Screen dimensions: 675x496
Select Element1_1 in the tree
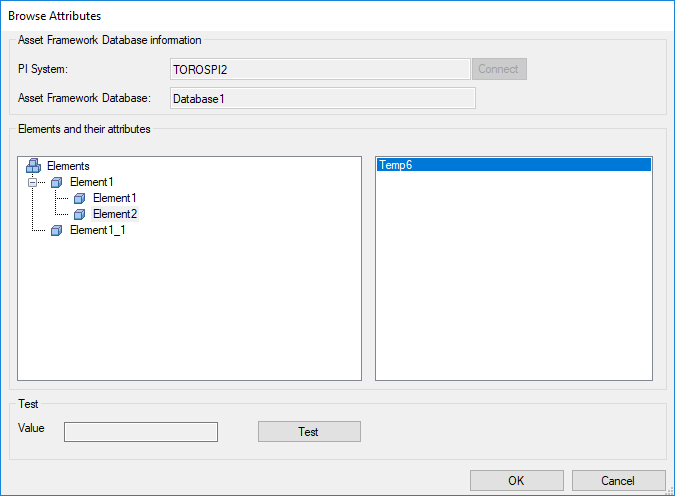(98, 230)
